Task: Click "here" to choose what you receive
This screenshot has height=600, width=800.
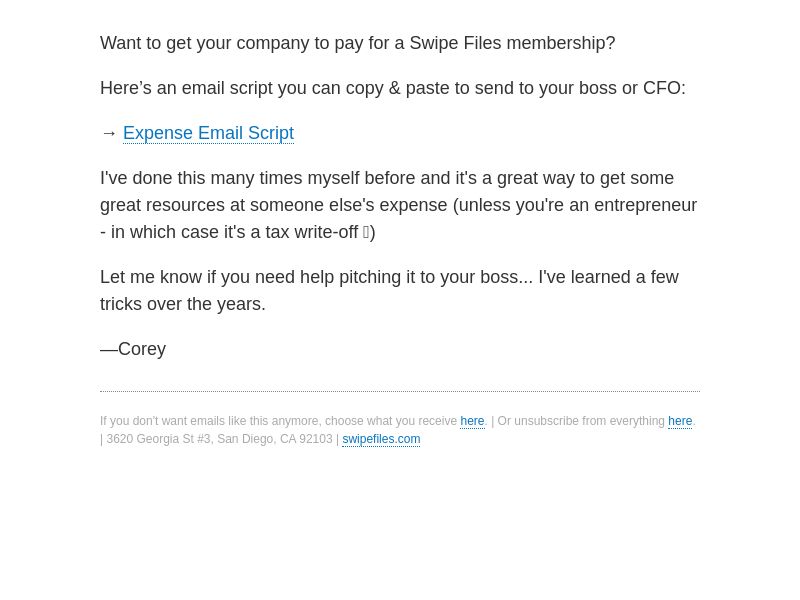Action: [x=472, y=421]
